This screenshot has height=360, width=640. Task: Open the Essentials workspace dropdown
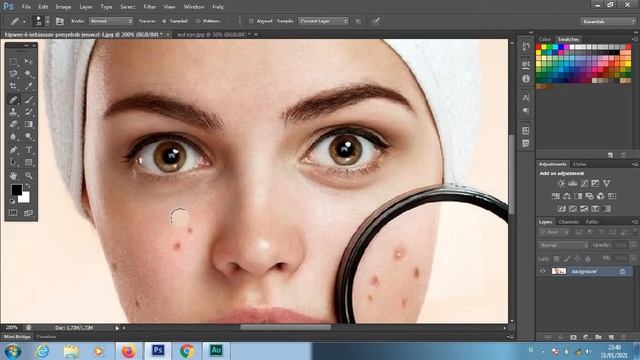point(607,21)
